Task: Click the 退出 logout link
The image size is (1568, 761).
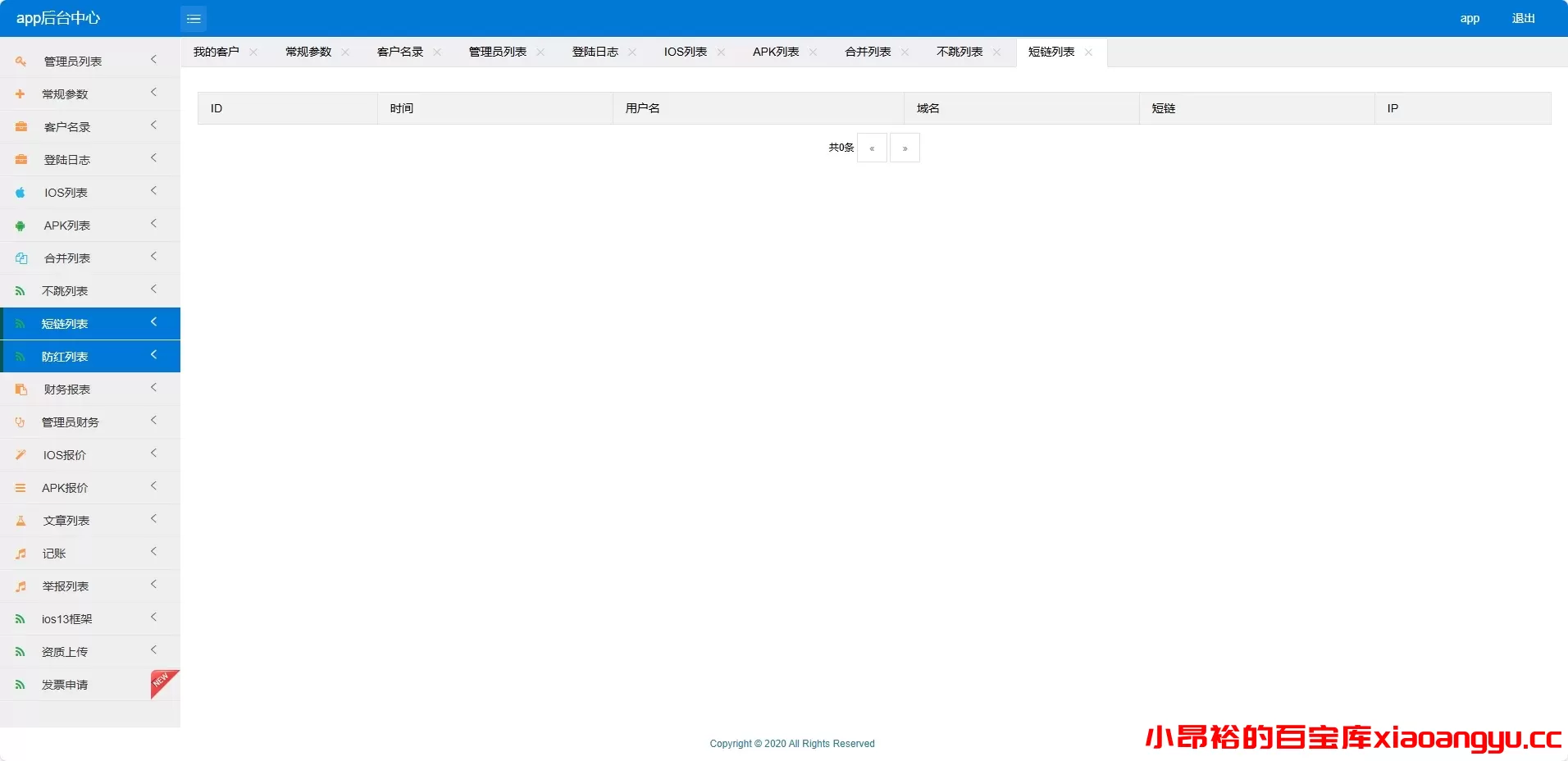Action: pyautogui.click(x=1523, y=17)
